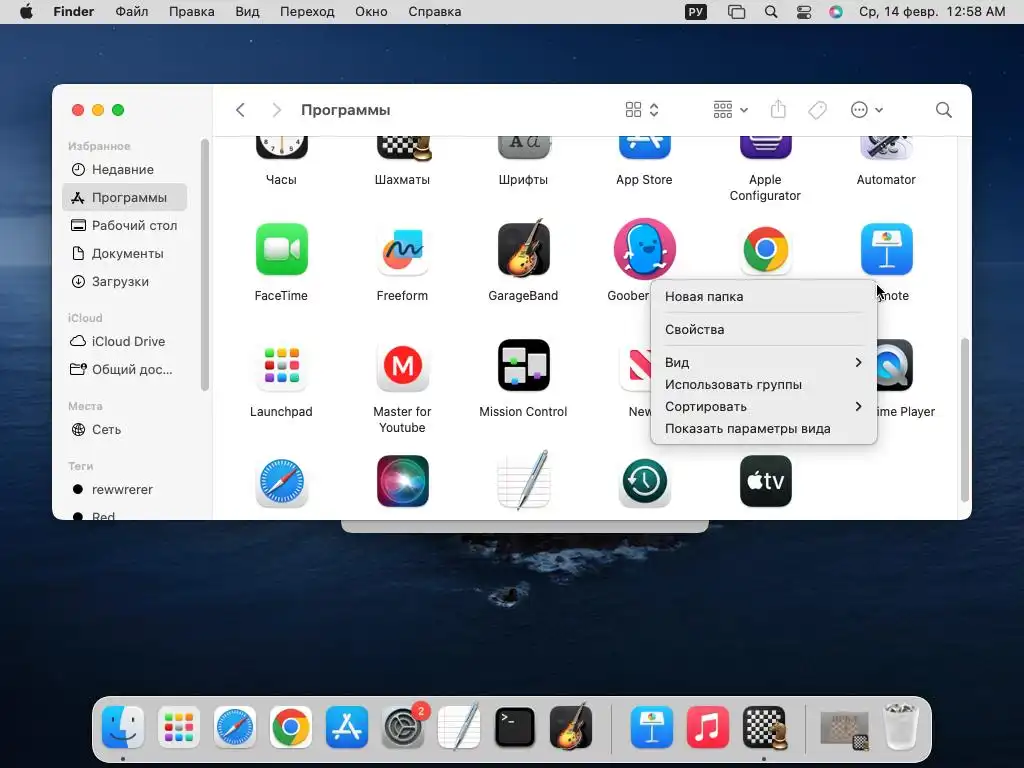This screenshot has width=1024, height=768.
Task: Open the icon view switcher dropdown
Action: coord(642,110)
